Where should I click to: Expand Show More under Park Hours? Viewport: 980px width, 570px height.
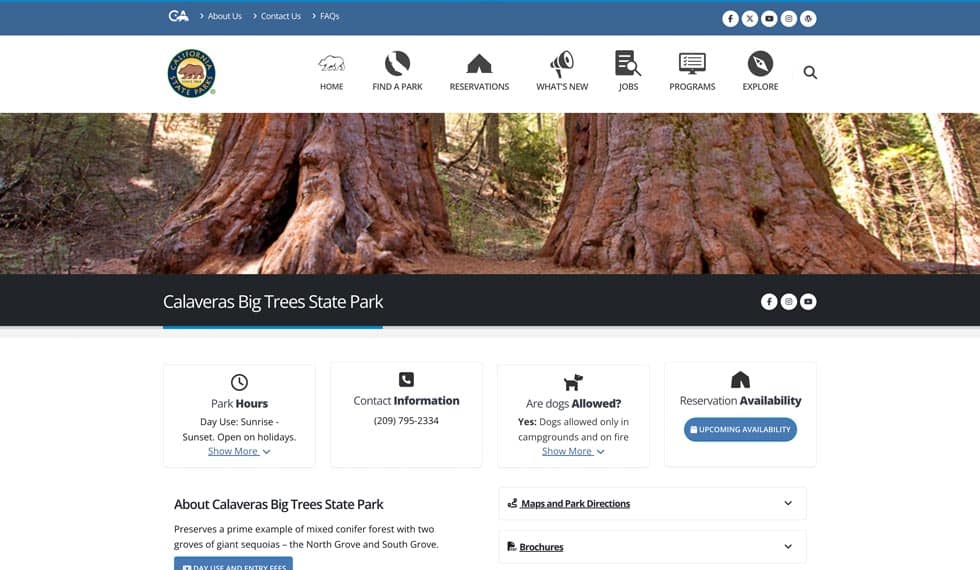point(239,451)
